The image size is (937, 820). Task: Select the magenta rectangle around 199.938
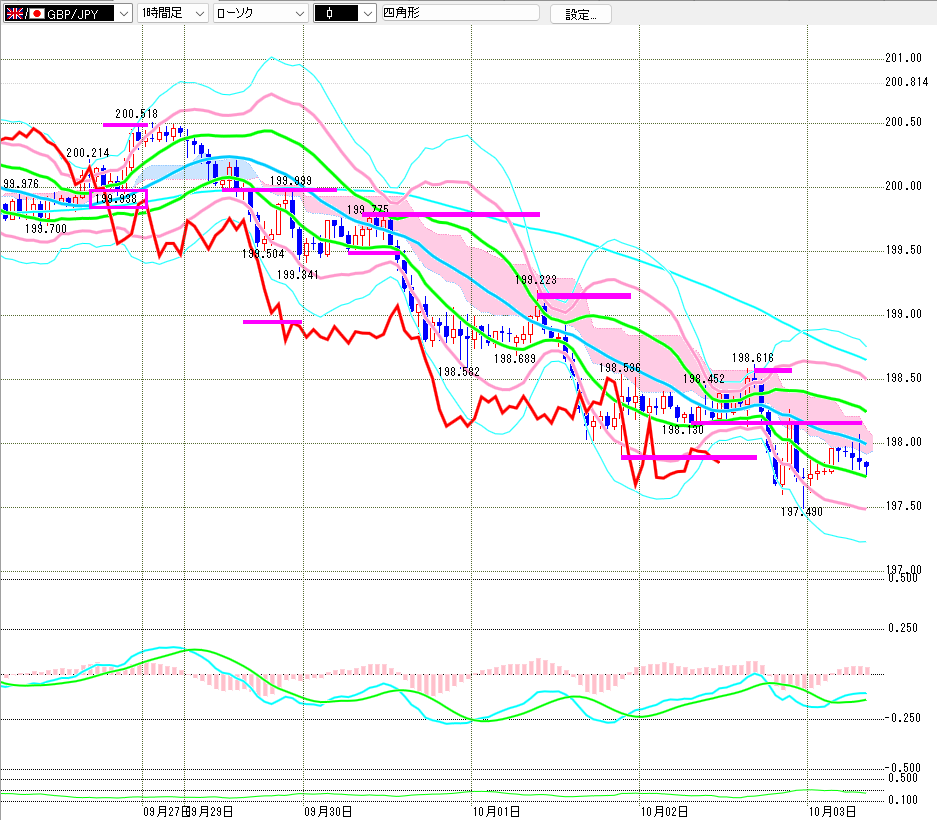click(118, 198)
